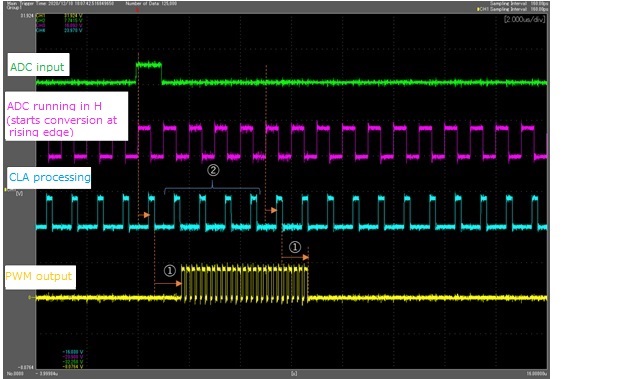Screen dimensions: 617x379
Task: Click the circled 1 marker left of PWM burst
Action: point(170,271)
